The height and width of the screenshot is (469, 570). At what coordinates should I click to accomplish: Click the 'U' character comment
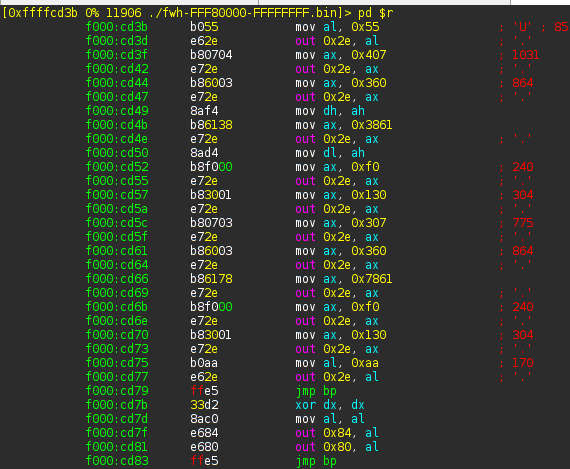pyautogui.click(x=522, y=27)
